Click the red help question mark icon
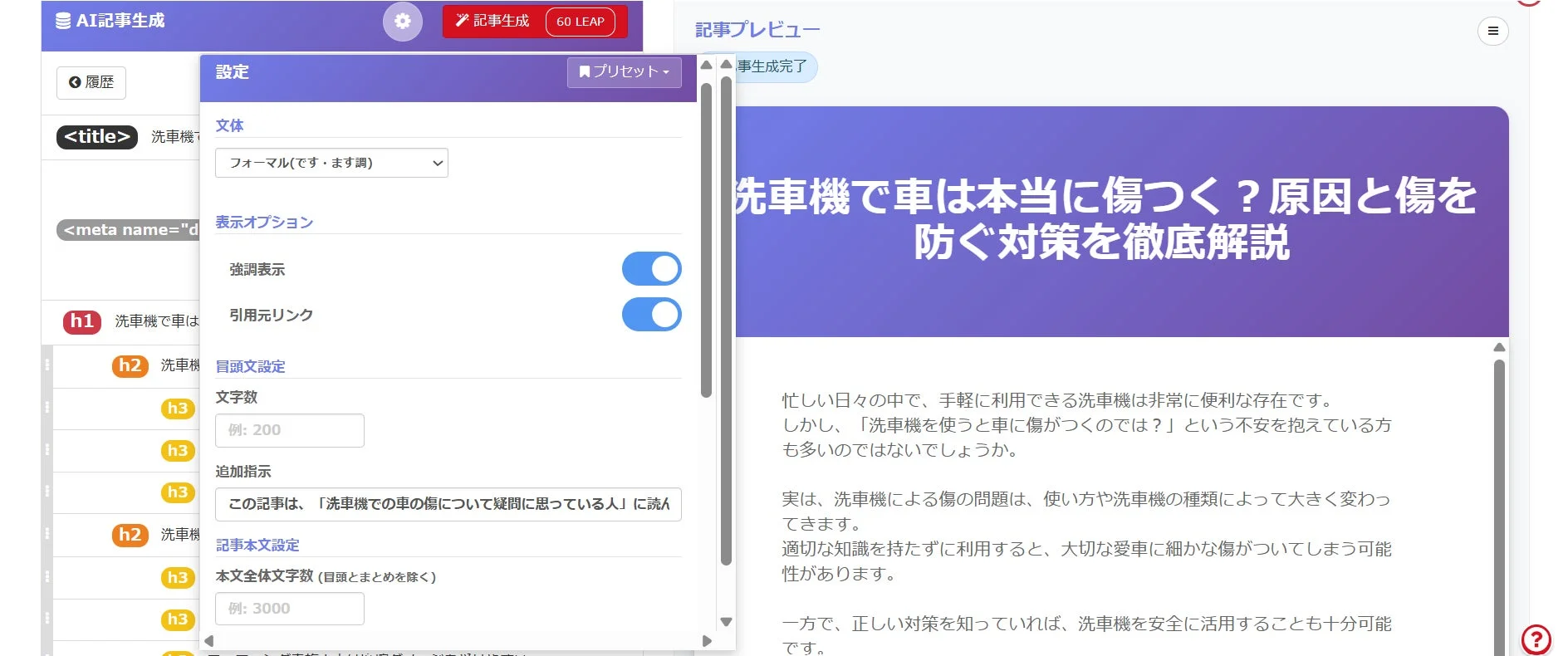The width and height of the screenshot is (1568, 656). (1536, 640)
